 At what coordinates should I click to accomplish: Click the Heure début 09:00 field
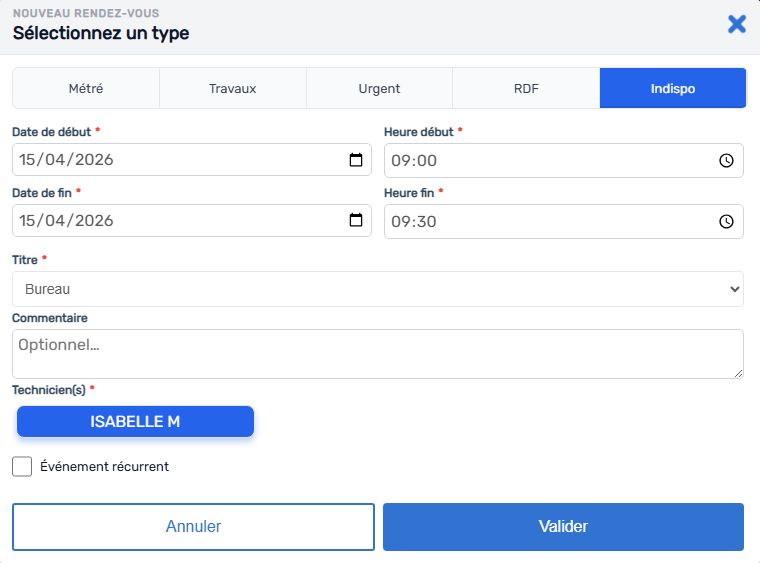pyautogui.click(x=564, y=160)
